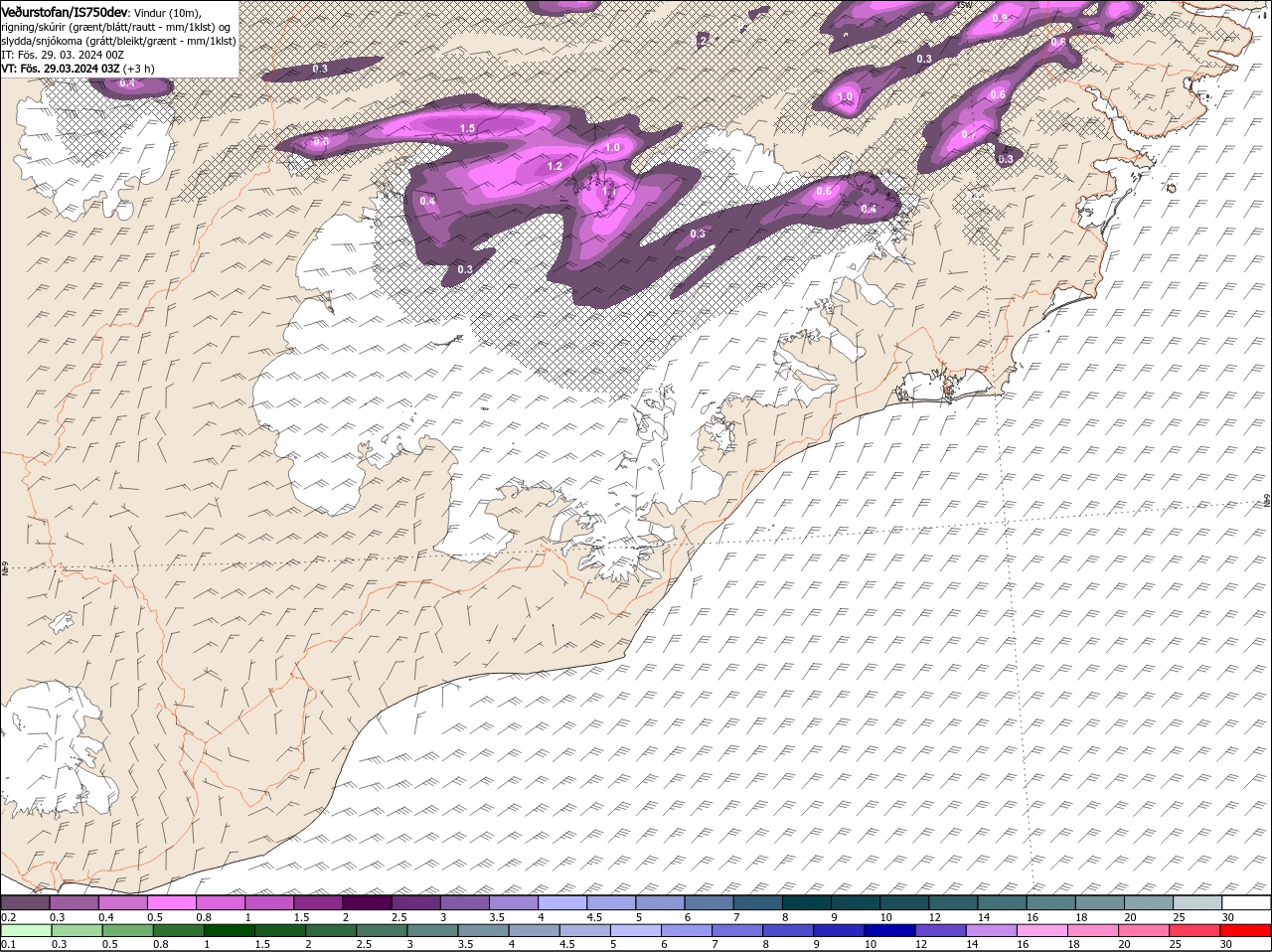This screenshot has width=1272, height=952.
Task: Click the 0.9 snowfall contour label
Action: [1000, 18]
